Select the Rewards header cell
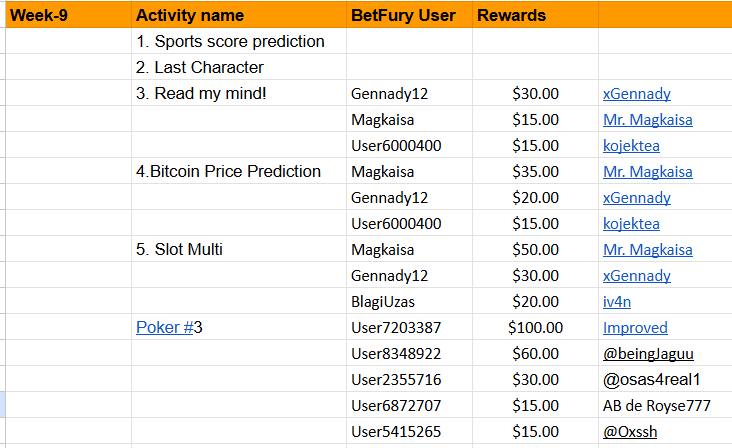 [x=535, y=15]
